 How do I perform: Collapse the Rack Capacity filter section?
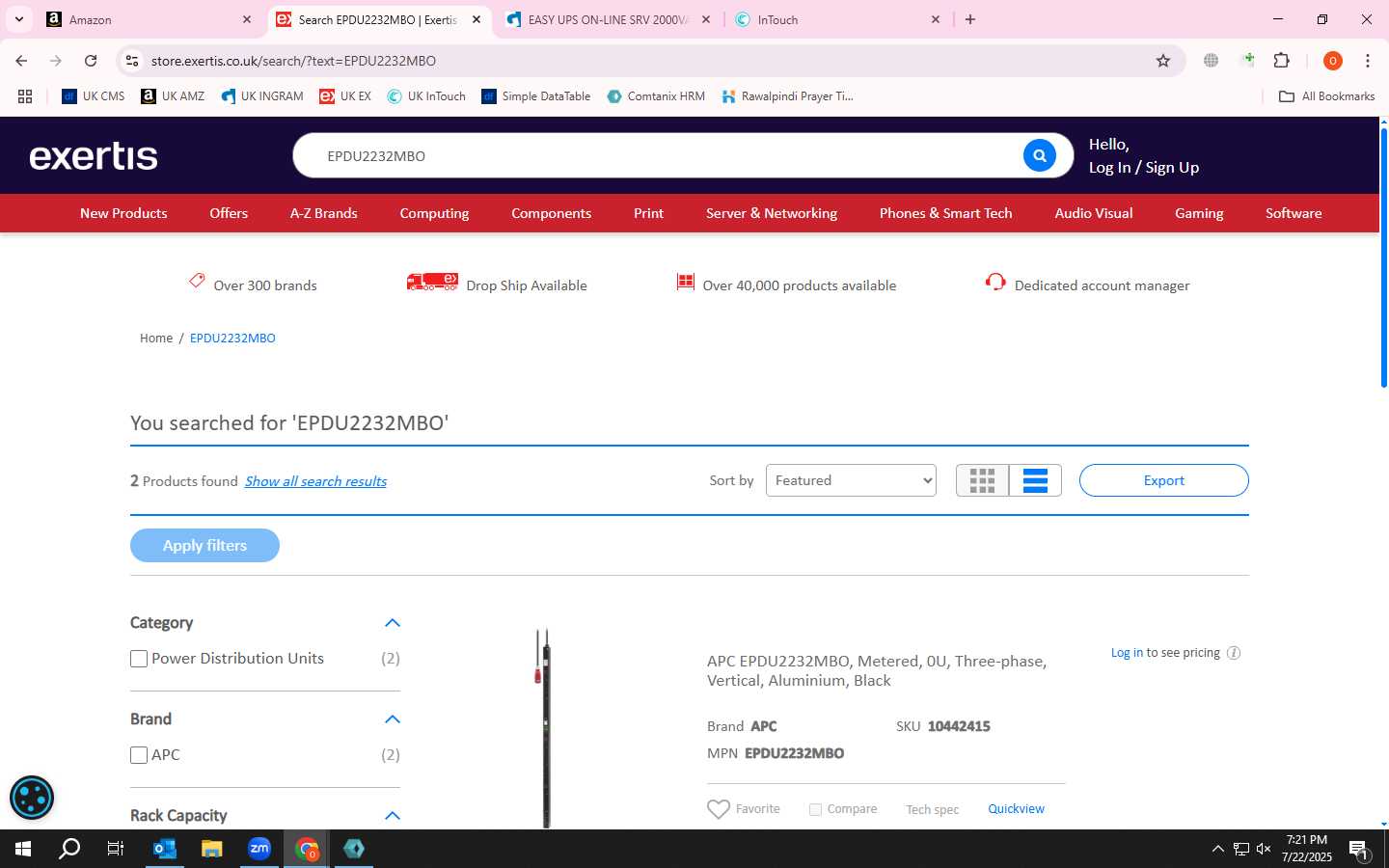coord(392,816)
